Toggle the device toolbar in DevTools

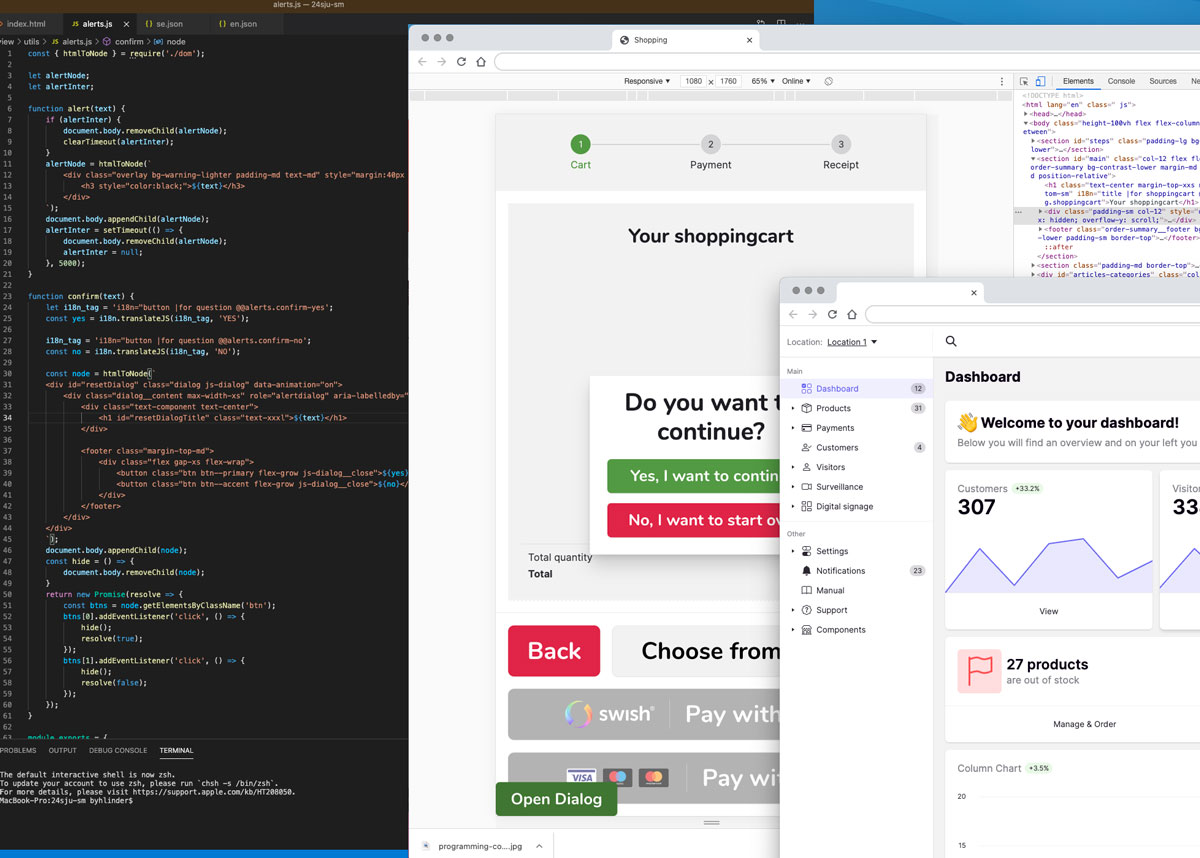pos(1040,81)
